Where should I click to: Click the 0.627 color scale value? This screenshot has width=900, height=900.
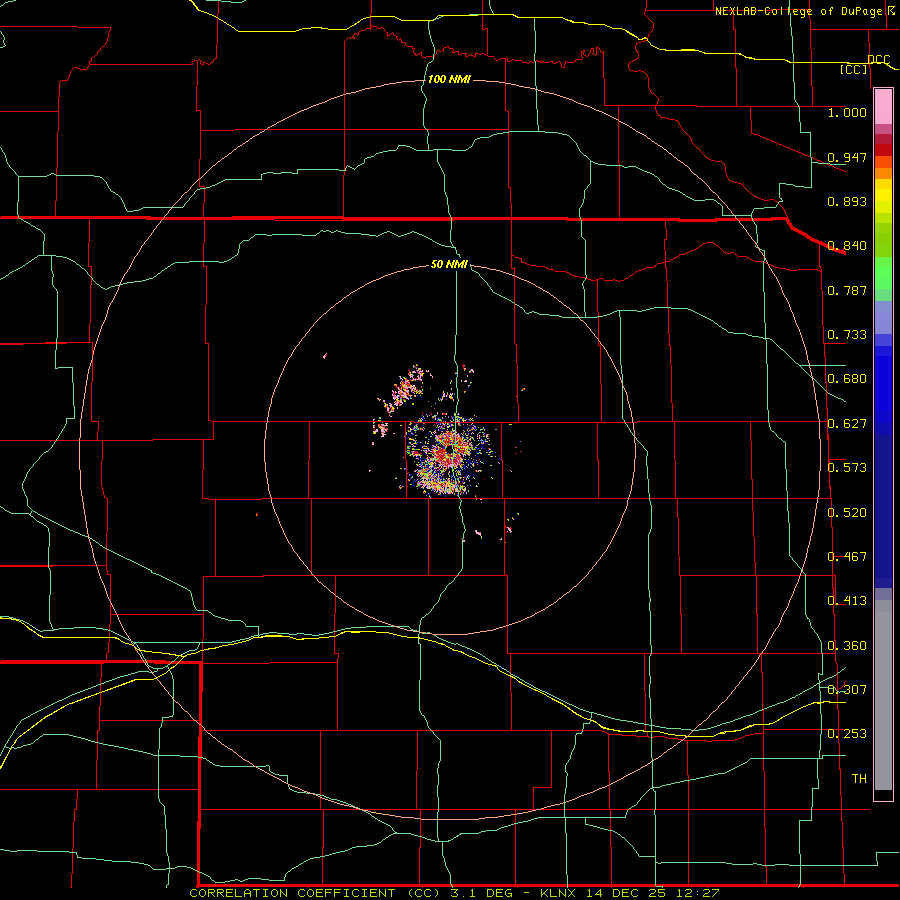coord(847,424)
